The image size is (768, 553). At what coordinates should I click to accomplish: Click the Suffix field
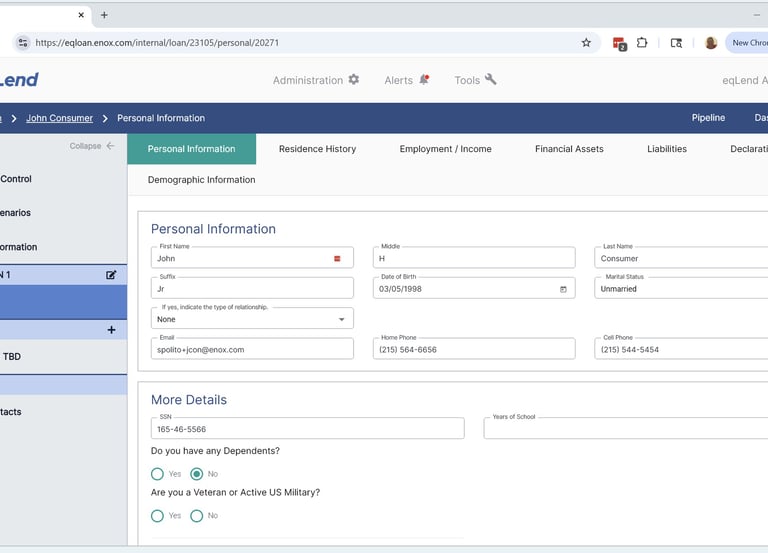tap(252, 289)
